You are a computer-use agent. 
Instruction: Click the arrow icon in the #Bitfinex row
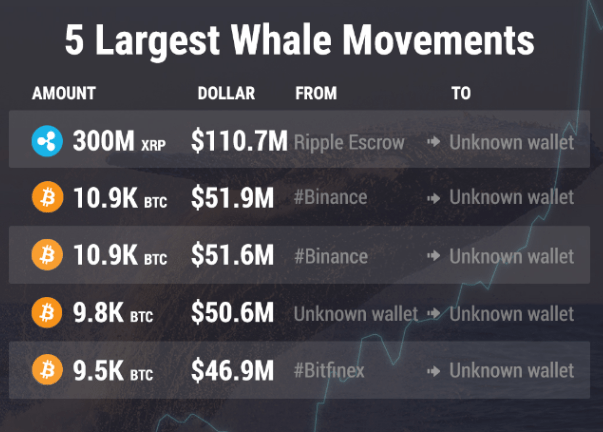(433, 372)
